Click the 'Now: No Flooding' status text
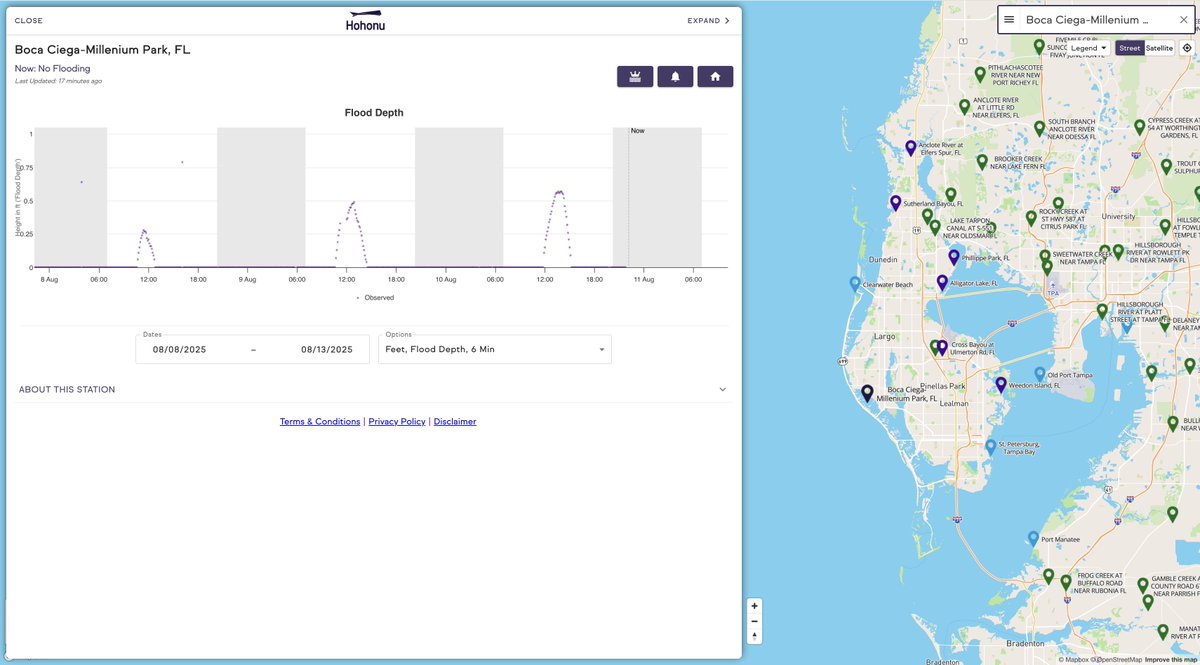This screenshot has height=665, width=1200. [x=53, y=69]
